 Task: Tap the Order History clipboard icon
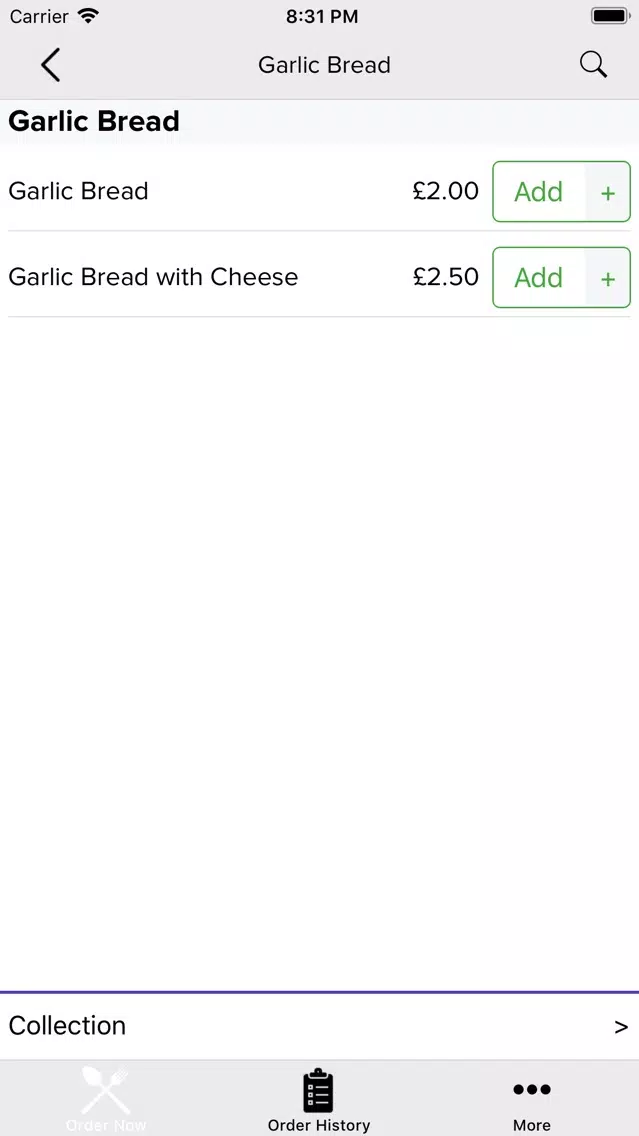(318, 1090)
